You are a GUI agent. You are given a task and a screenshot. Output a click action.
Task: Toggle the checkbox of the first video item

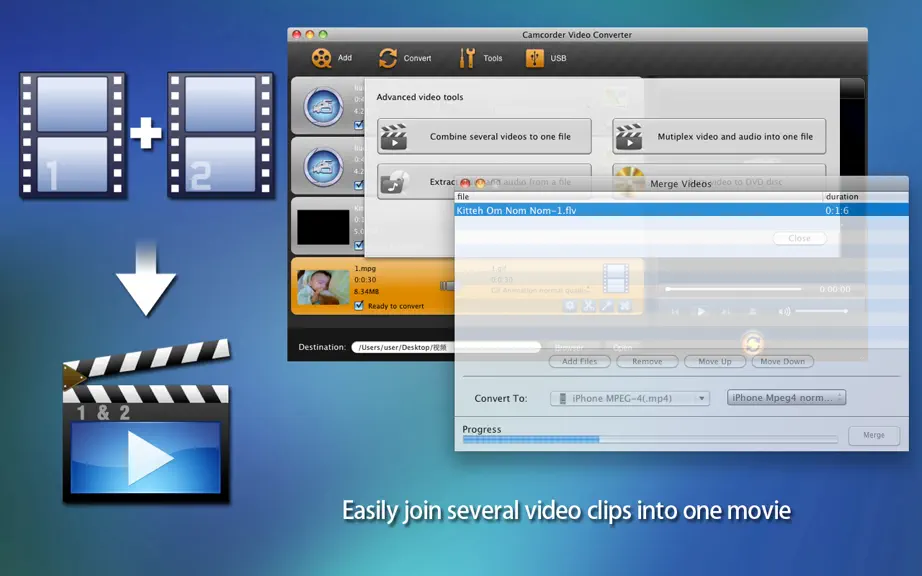point(359,125)
